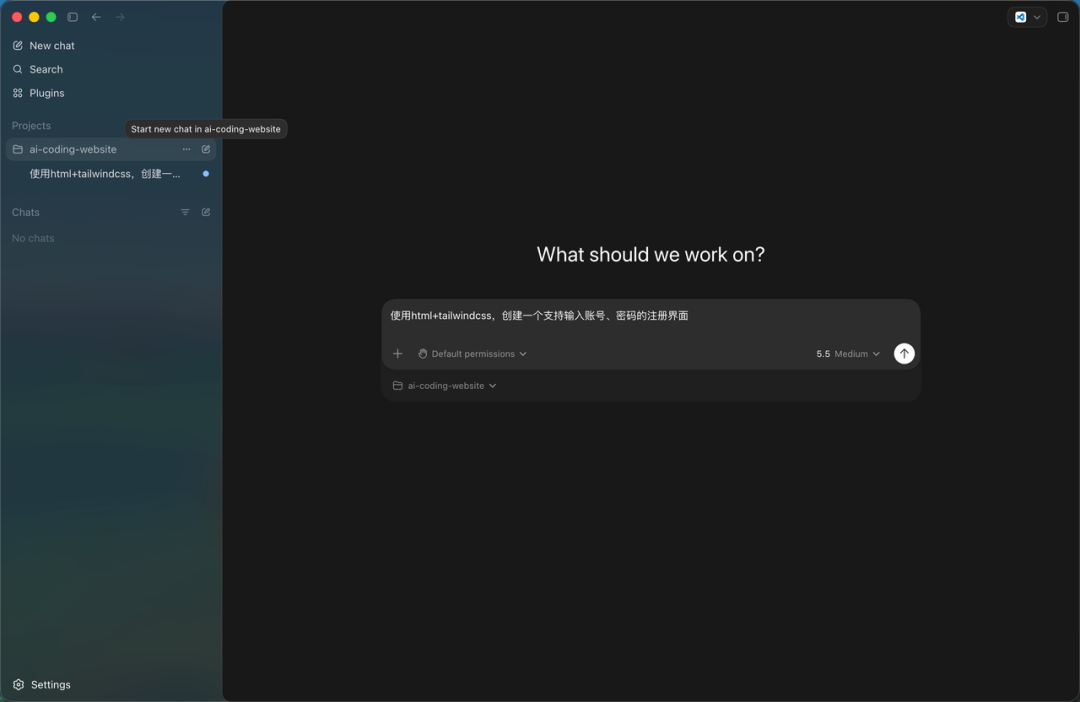
Task: Open the 5.5 Medium model dropdown
Action: tap(848, 353)
